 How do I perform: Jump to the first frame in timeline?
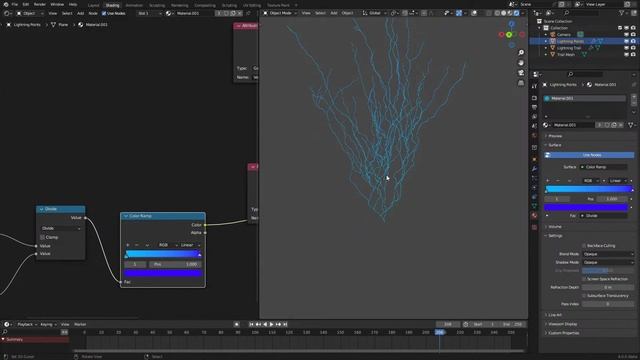point(251,324)
